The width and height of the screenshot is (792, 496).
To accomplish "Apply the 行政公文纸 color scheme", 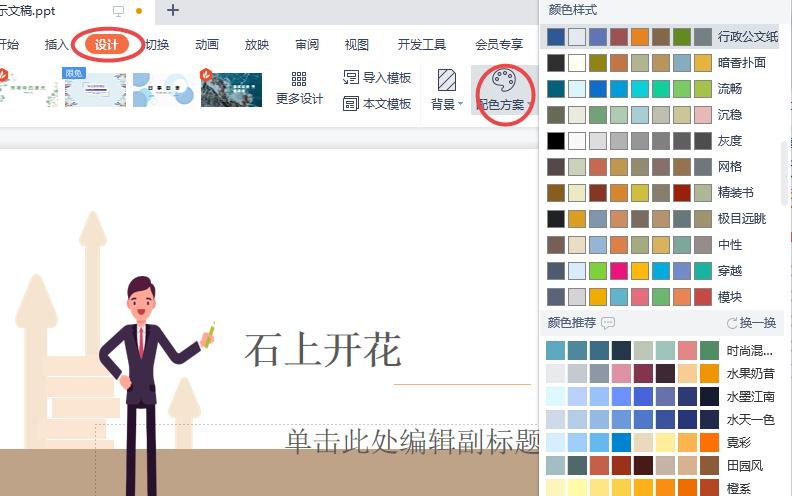I will click(660, 37).
